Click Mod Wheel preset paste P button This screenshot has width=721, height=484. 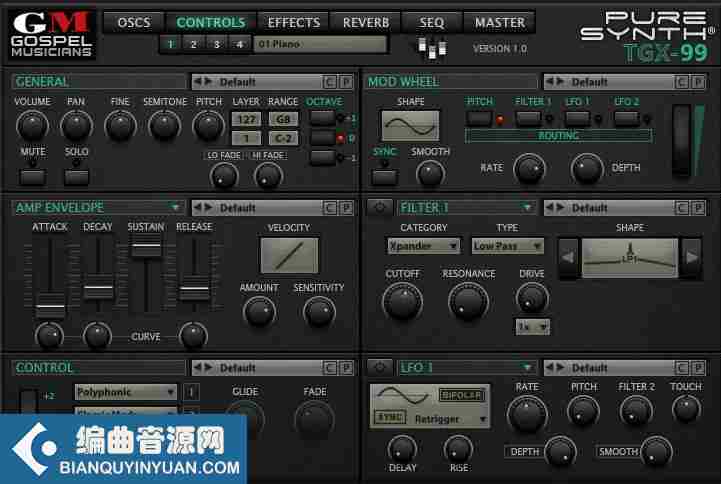(x=698, y=82)
